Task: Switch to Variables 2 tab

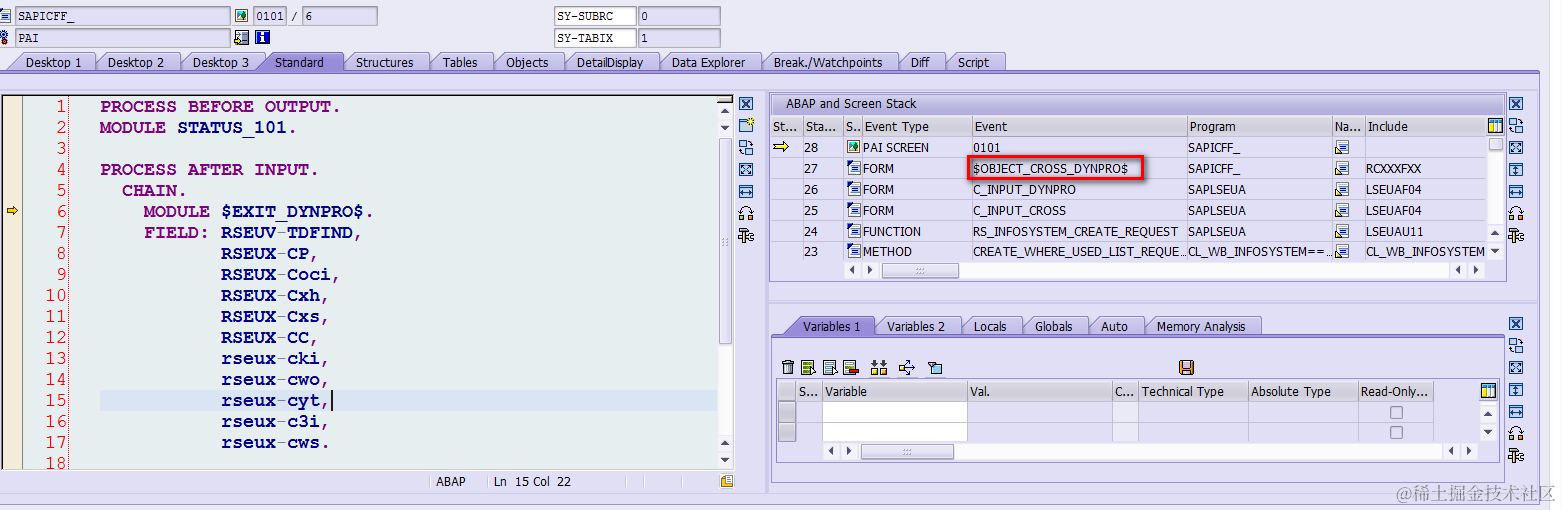Action: (x=916, y=326)
